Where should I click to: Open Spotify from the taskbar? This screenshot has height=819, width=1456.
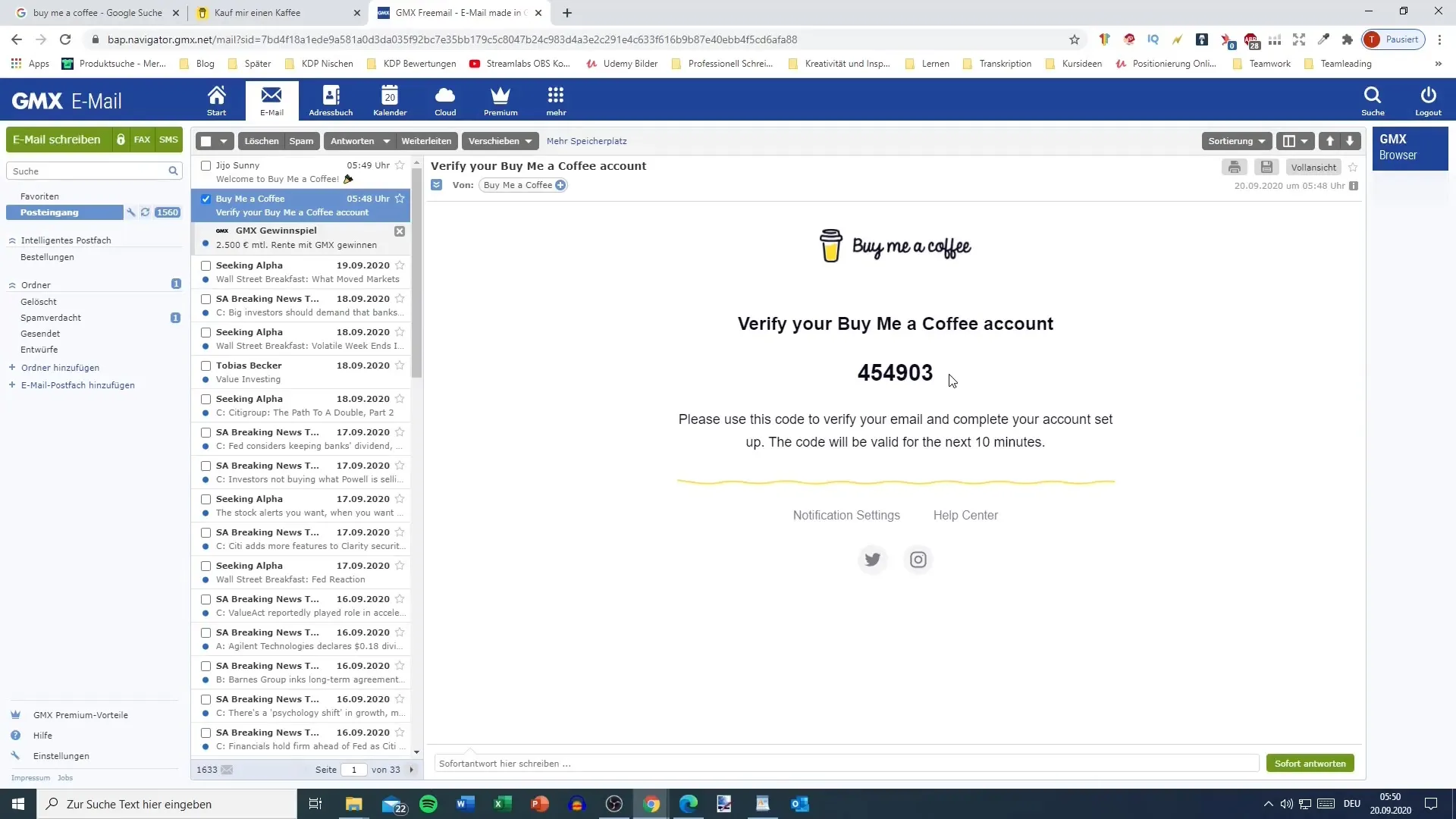click(x=428, y=804)
